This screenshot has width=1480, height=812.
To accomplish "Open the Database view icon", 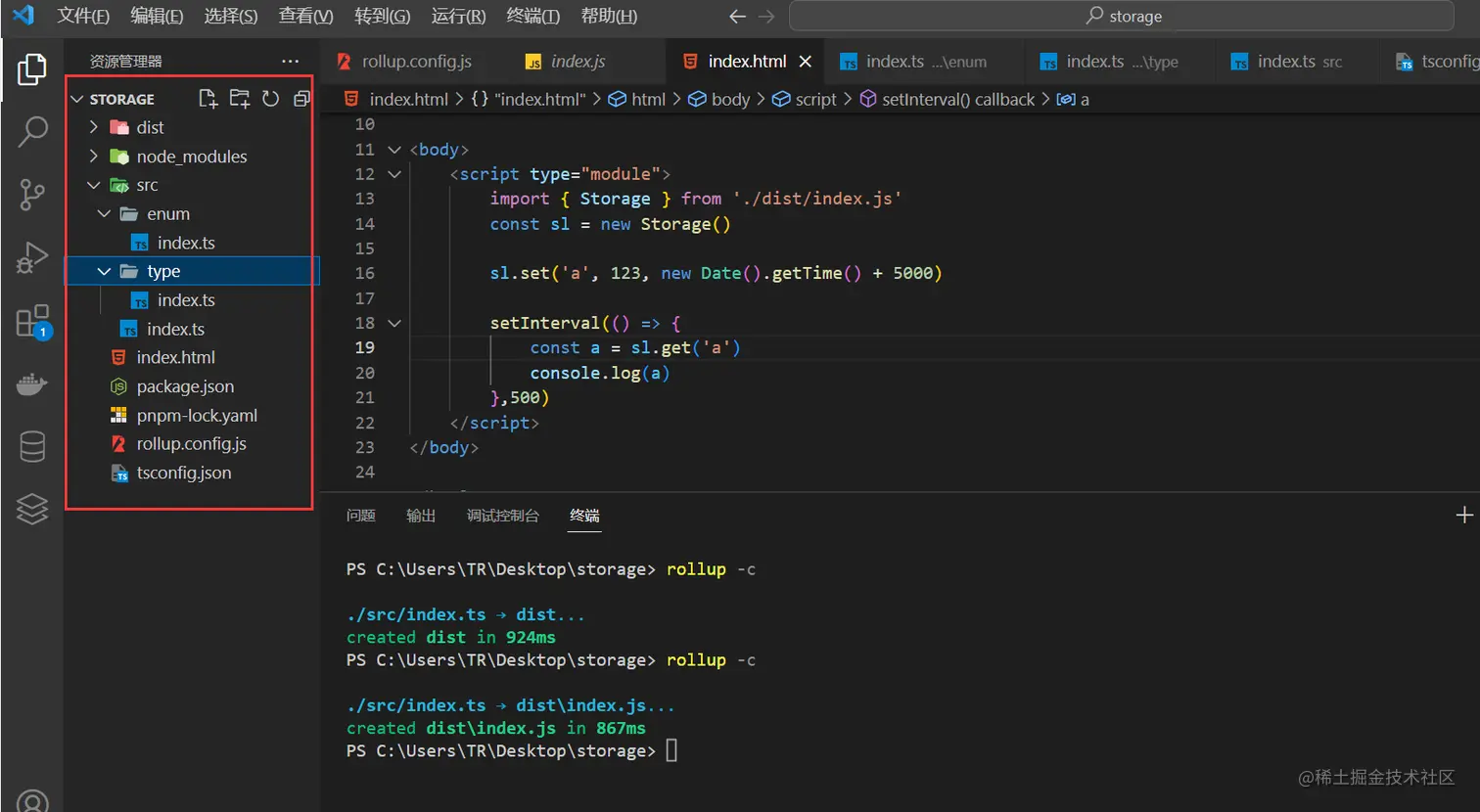I will click(32, 447).
